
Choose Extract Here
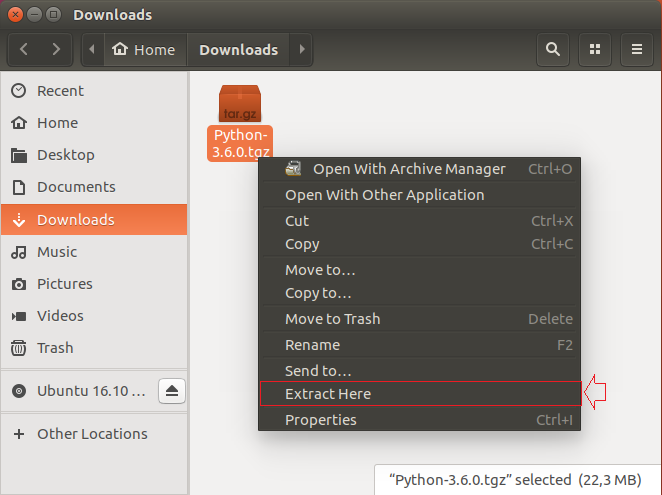421,394
